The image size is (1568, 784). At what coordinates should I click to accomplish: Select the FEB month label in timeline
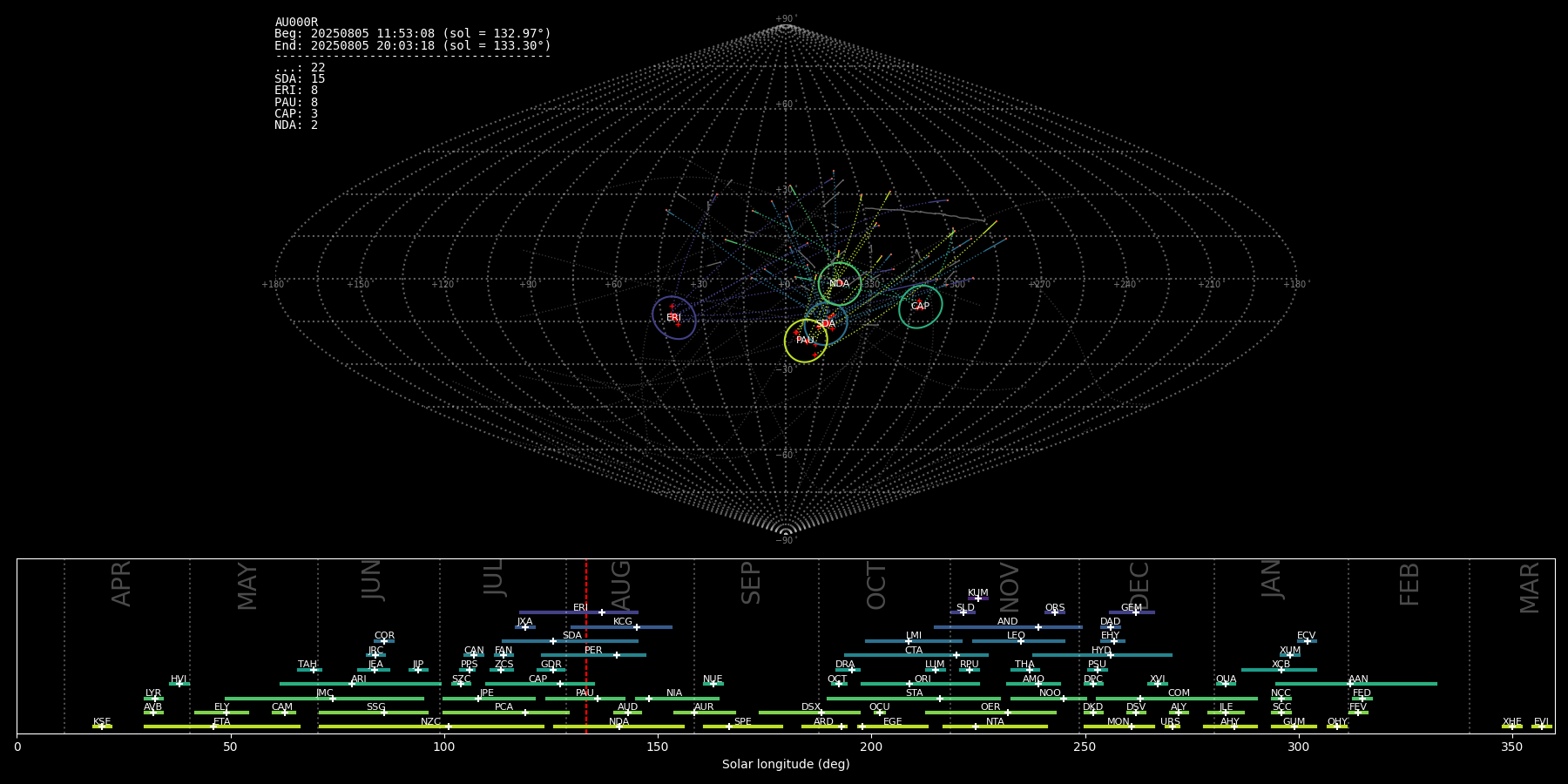click(1409, 584)
